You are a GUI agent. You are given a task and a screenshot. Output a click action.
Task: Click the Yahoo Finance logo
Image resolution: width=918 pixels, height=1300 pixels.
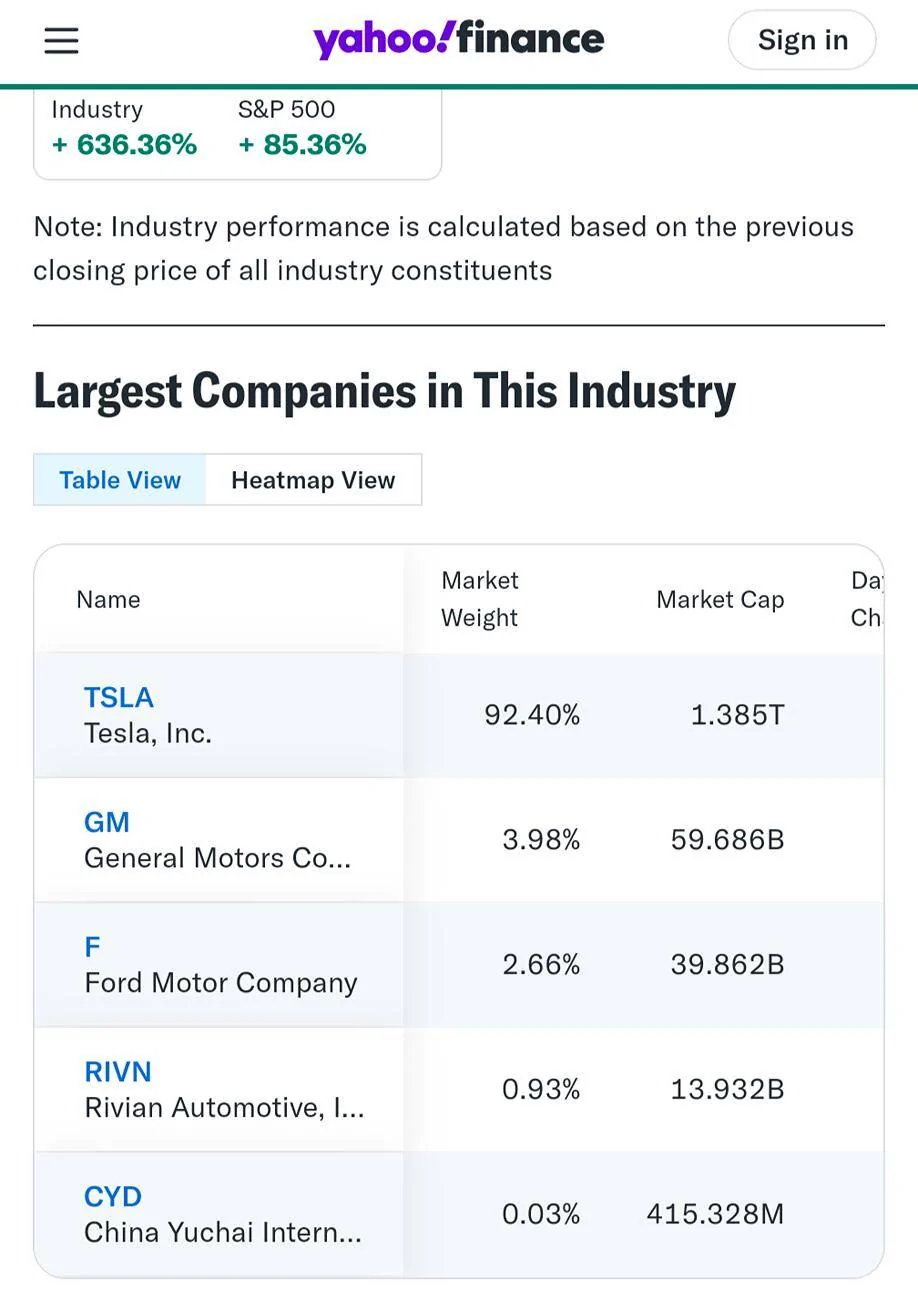[458, 40]
